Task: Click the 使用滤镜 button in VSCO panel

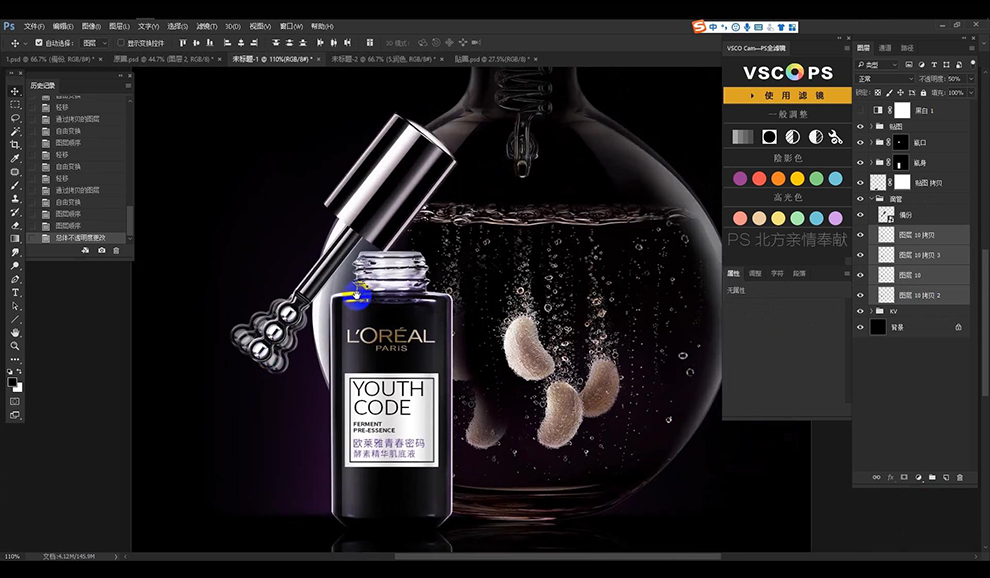Action: (x=787, y=95)
